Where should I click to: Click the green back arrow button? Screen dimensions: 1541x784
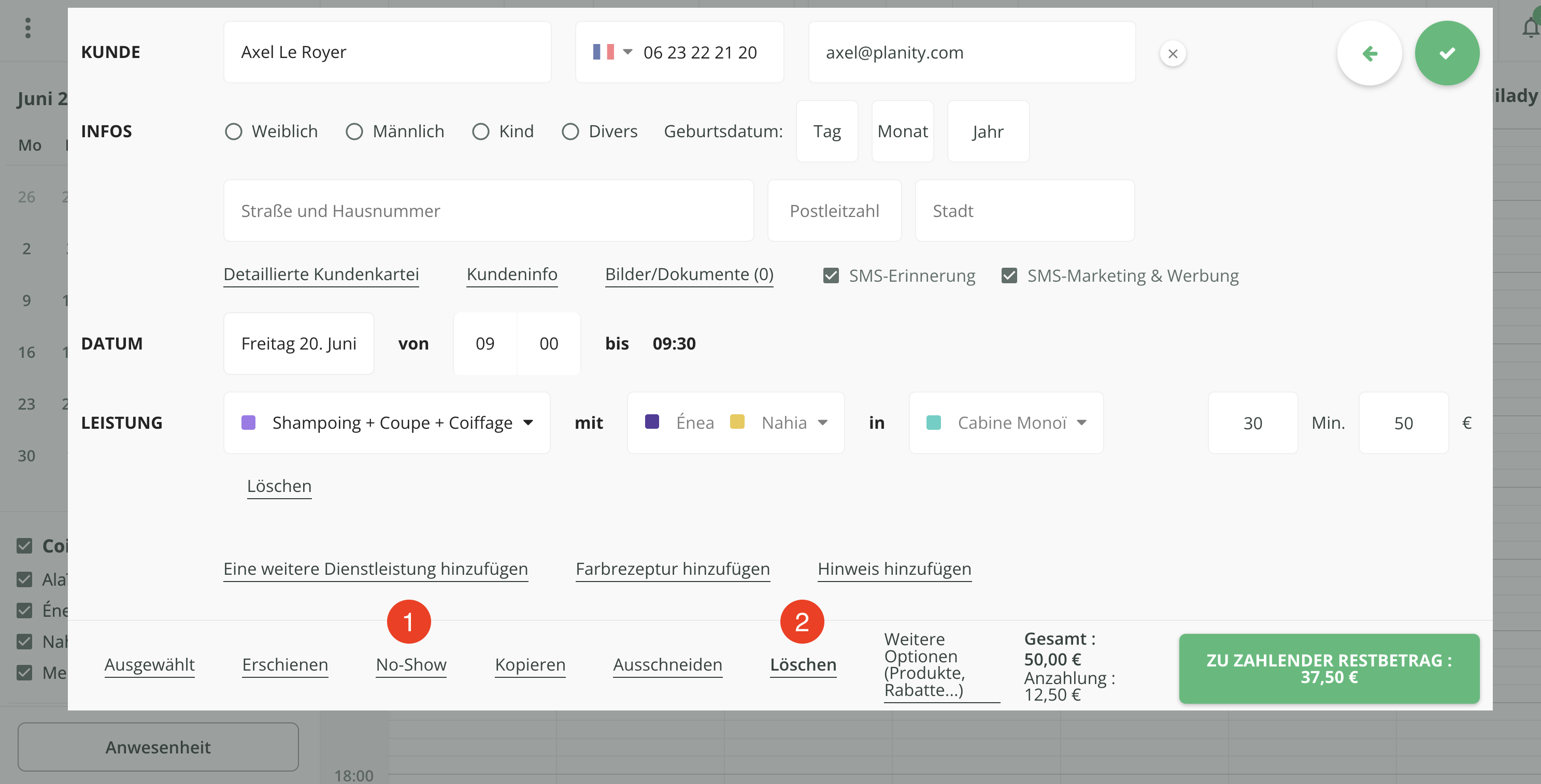pyautogui.click(x=1369, y=53)
